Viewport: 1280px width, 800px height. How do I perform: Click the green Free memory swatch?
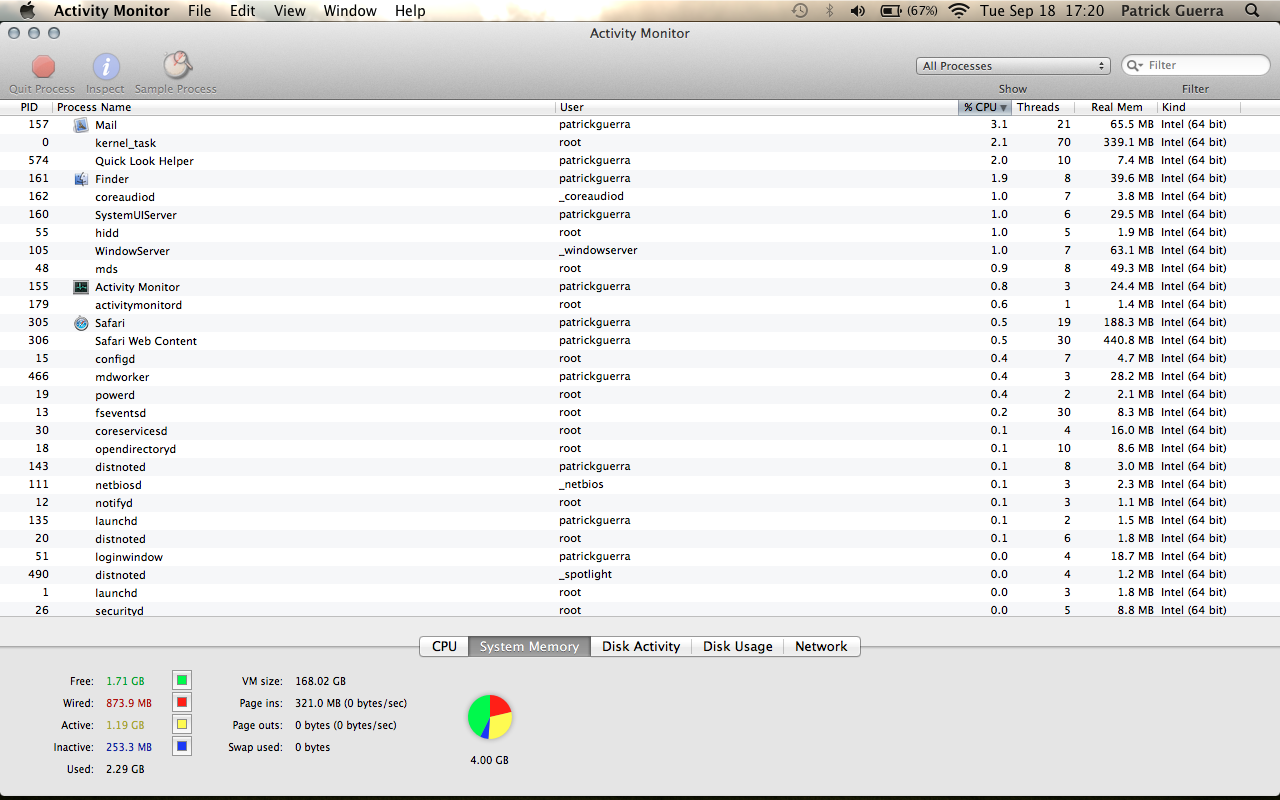click(181, 681)
